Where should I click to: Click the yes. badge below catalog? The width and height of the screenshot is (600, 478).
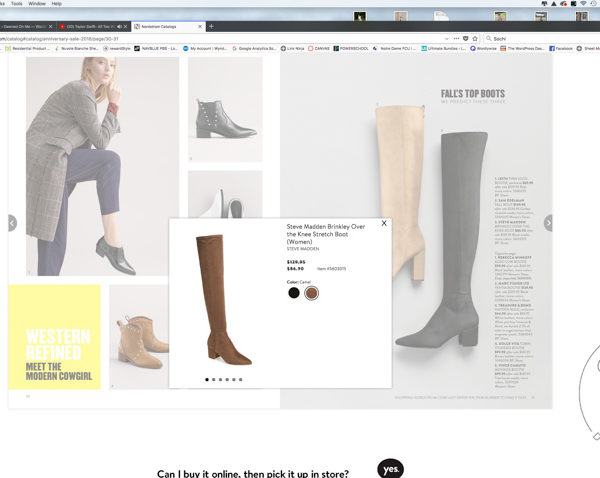click(390, 468)
